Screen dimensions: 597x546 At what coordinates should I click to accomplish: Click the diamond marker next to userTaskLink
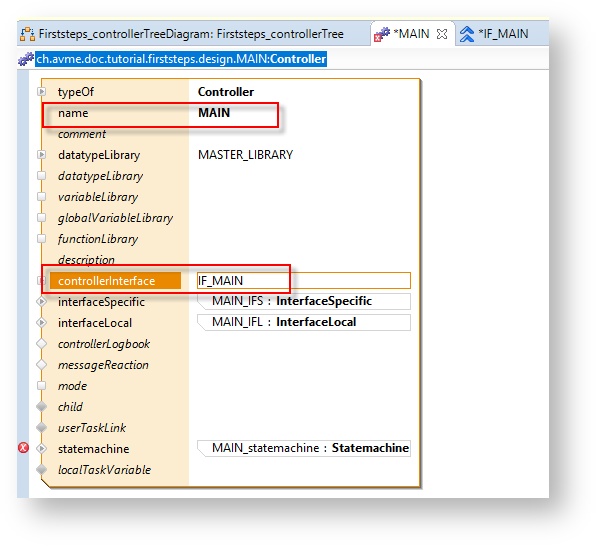[42, 428]
